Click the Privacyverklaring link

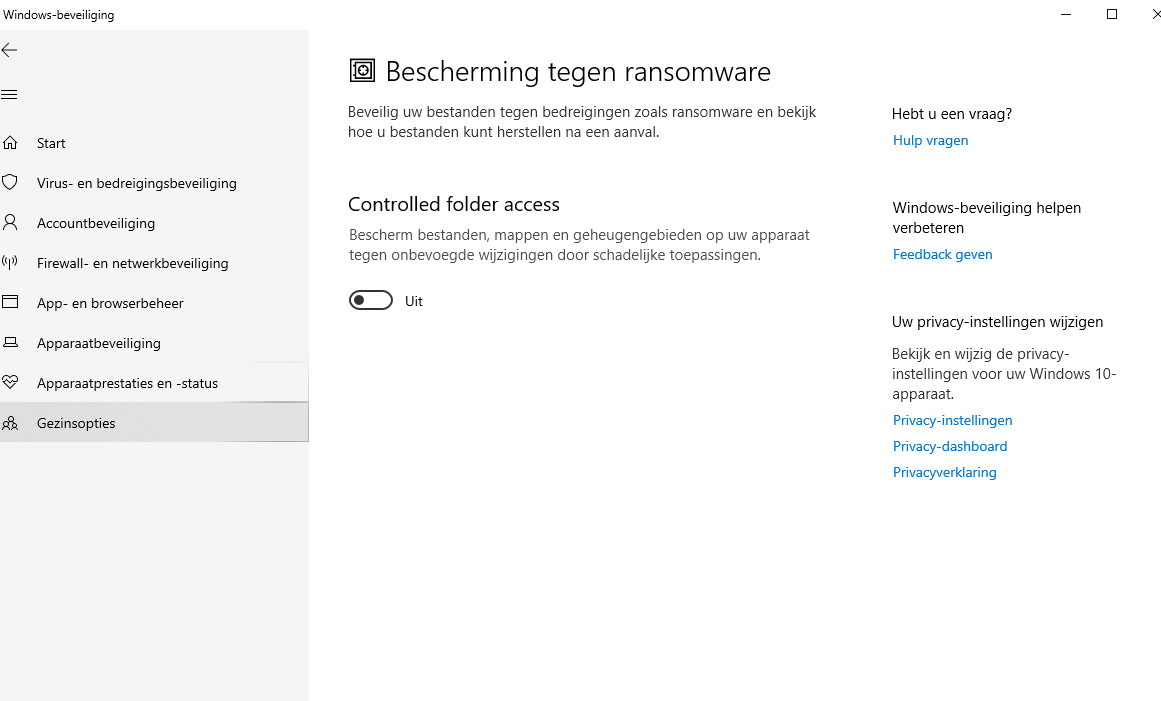944,472
